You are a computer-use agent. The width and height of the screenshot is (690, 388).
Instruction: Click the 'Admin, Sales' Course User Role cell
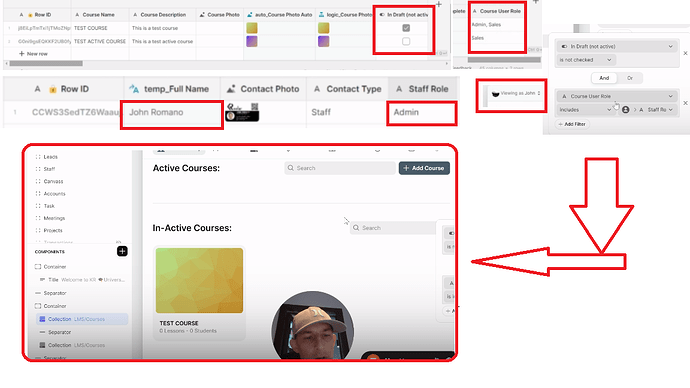coord(497,25)
